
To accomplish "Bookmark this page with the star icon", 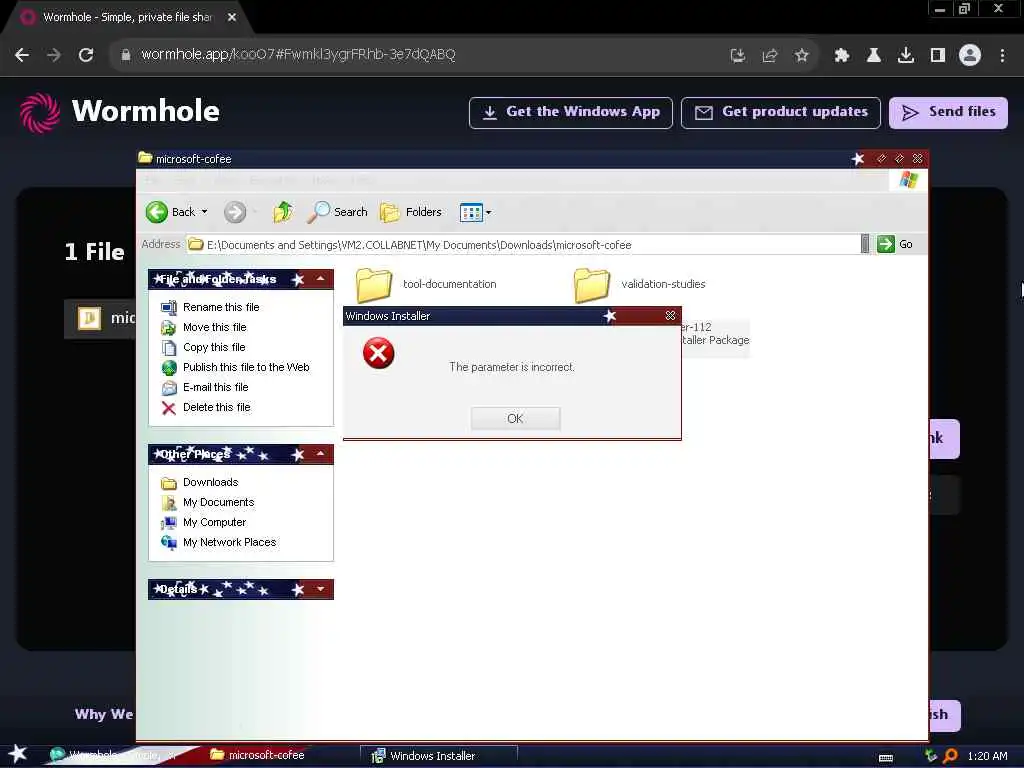I will pyautogui.click(x=802, y=56).
